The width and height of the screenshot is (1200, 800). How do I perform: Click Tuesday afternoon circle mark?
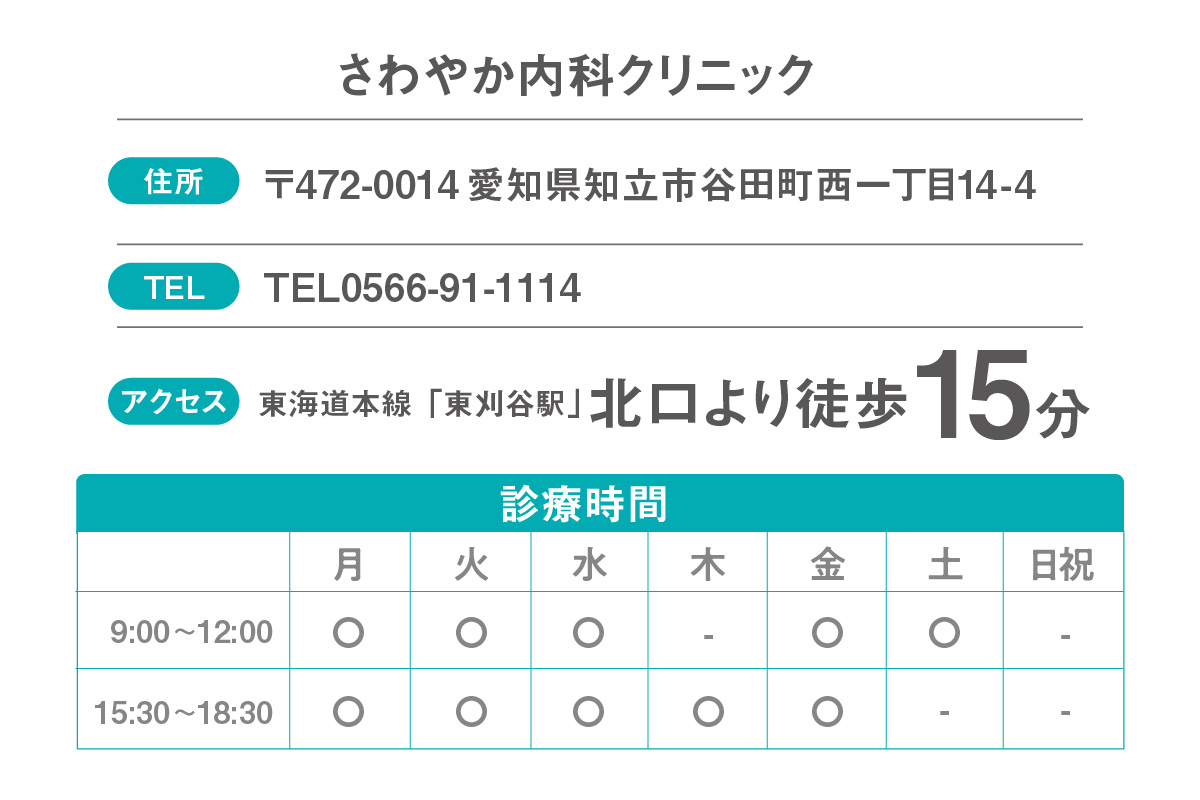(x=471, y=712)
